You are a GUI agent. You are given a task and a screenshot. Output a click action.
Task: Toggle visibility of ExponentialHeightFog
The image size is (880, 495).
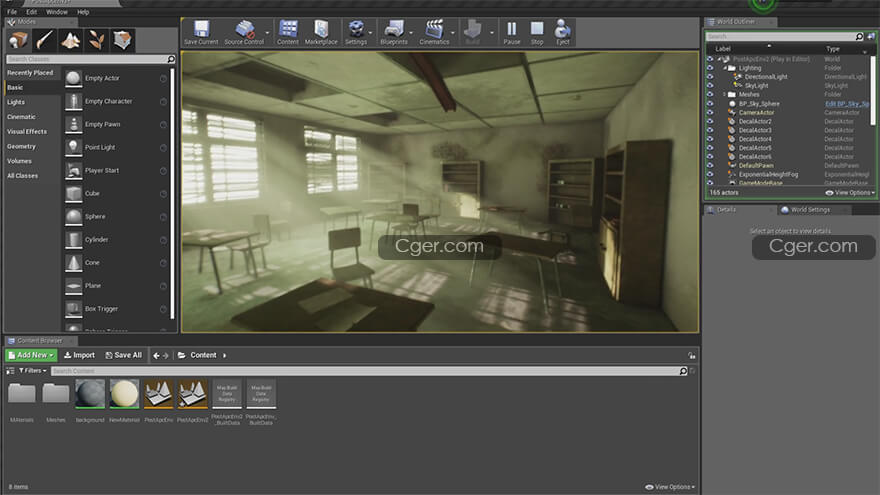coord(710,175)
